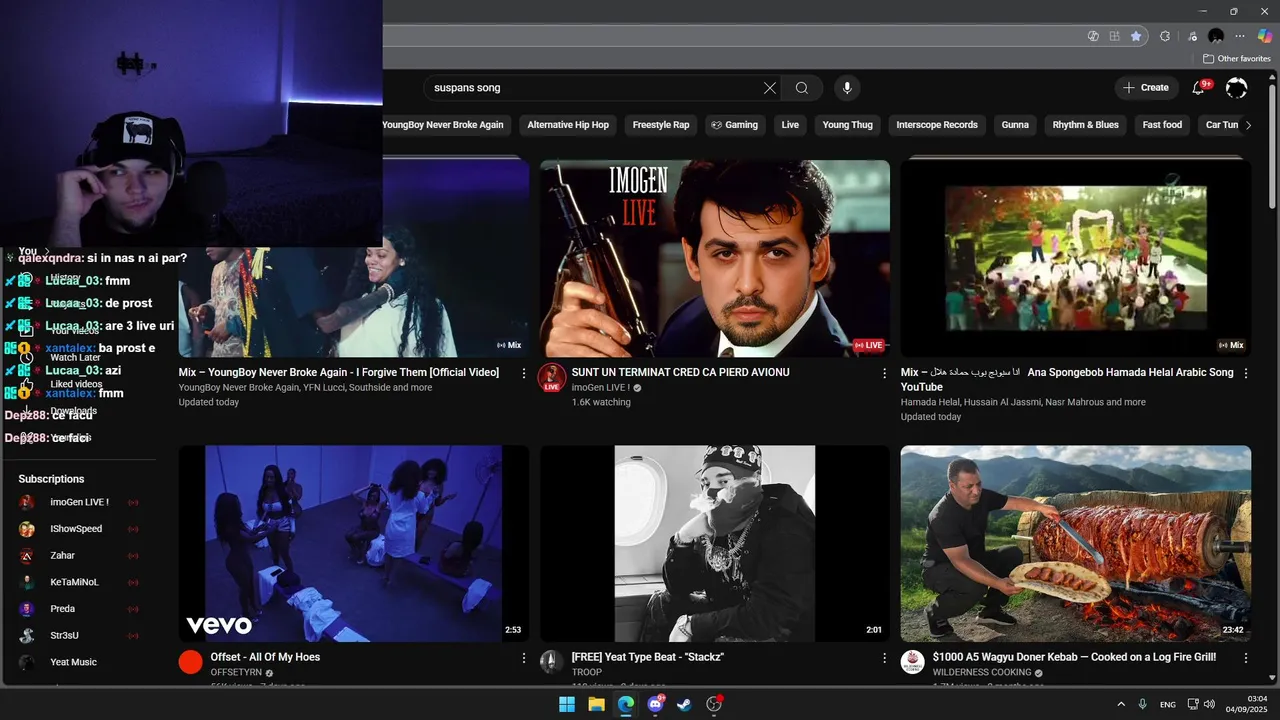Open Wagyu Doner Kebab video thumbnail

pyautogui.click(x=1076, y=543)
